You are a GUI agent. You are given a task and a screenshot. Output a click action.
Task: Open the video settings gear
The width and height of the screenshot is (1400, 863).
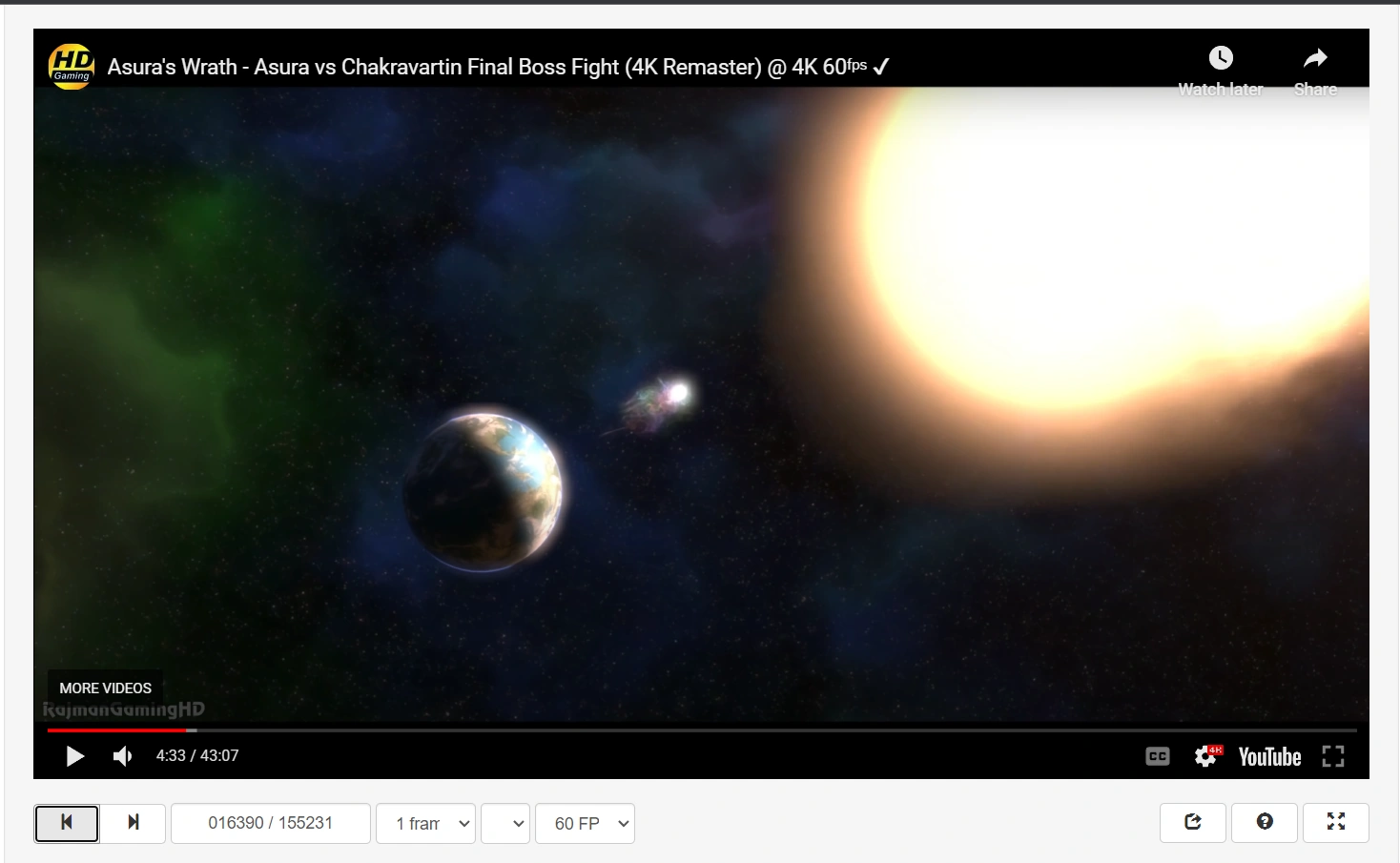coord(1206,756)
